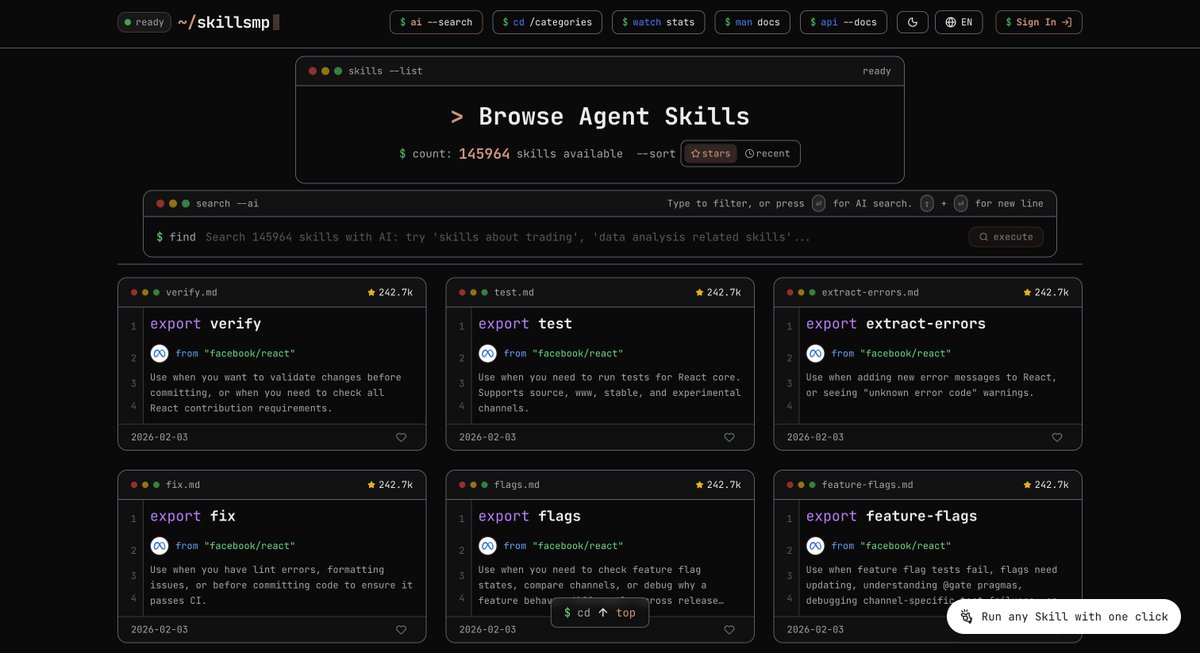Click the Meta logo in fix card
This screenshot has width=1200, height=653.
tap(159, 546)
